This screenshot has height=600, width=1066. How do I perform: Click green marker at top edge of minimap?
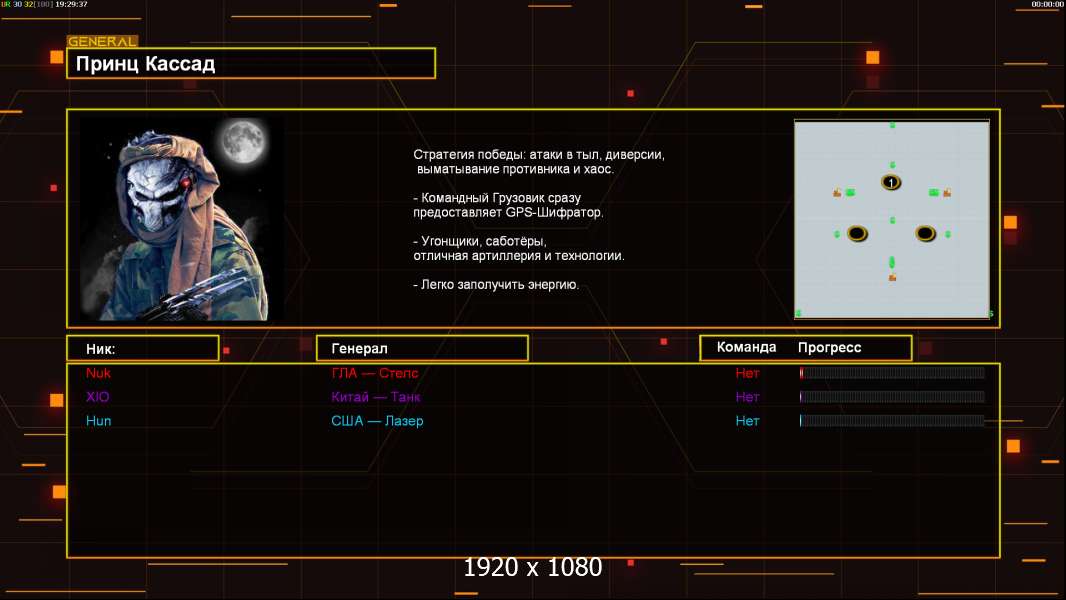tap(892, 126)
